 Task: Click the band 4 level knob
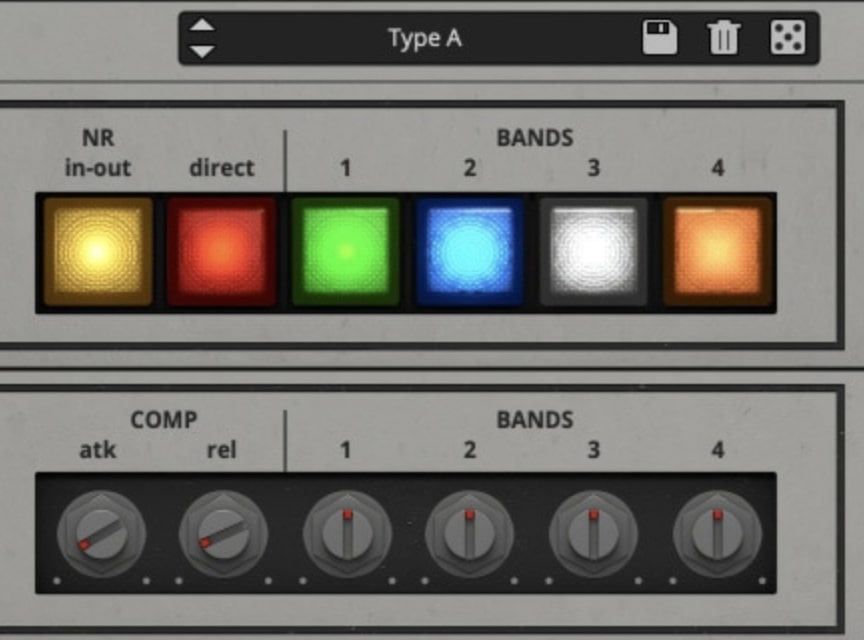(x=717, y=534)
